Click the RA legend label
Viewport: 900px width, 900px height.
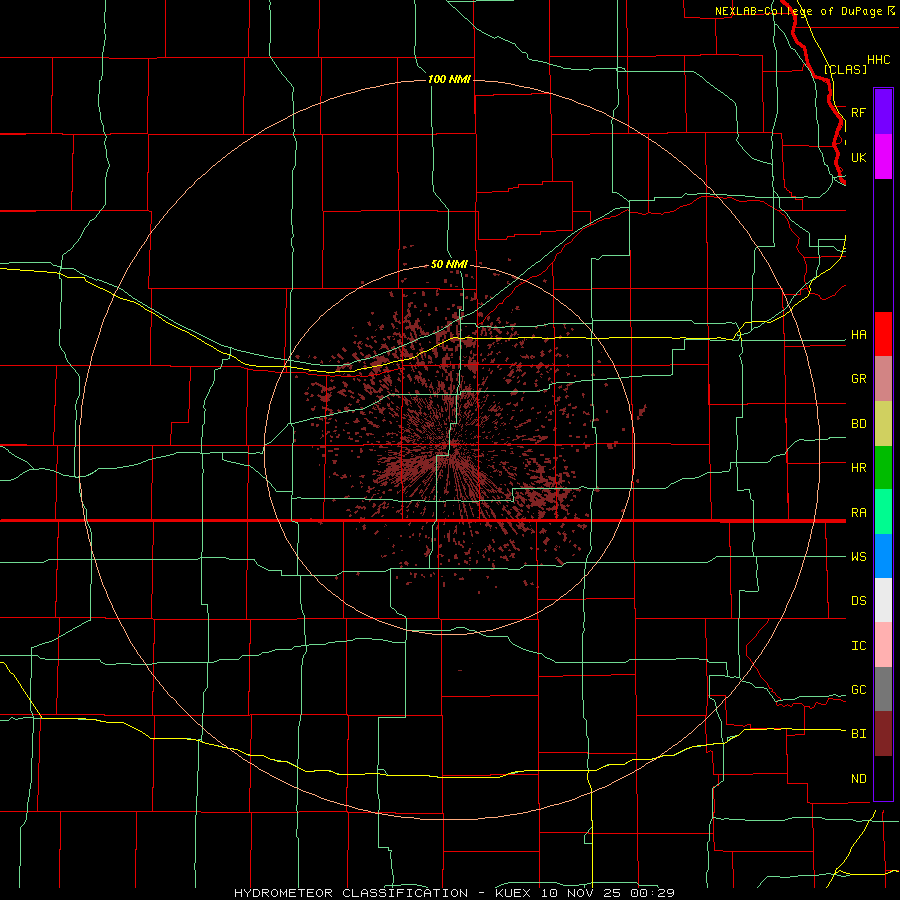point(858,513)
